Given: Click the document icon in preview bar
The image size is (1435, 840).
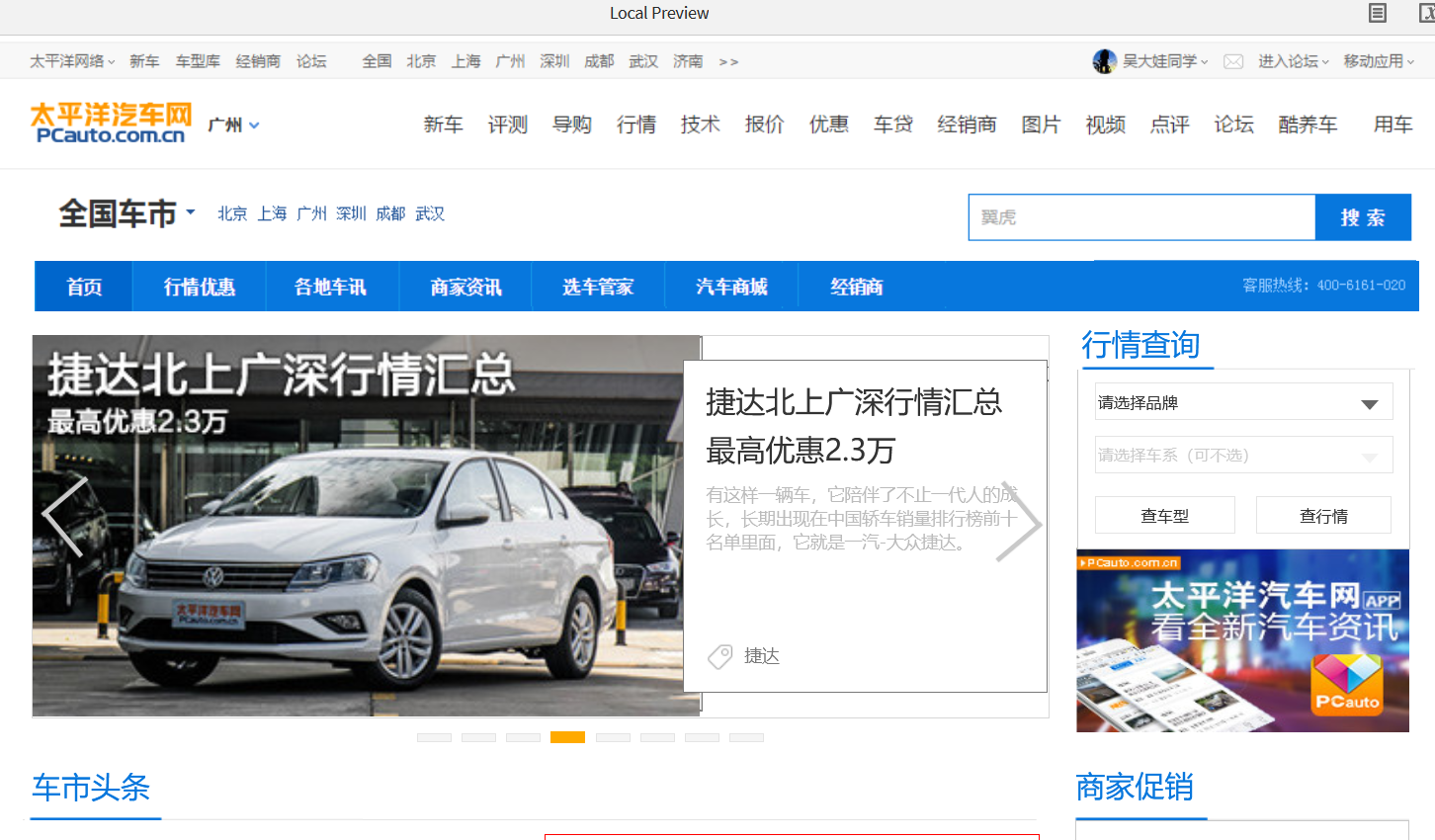Looking at the screenshot, I should click(1378, 13).
